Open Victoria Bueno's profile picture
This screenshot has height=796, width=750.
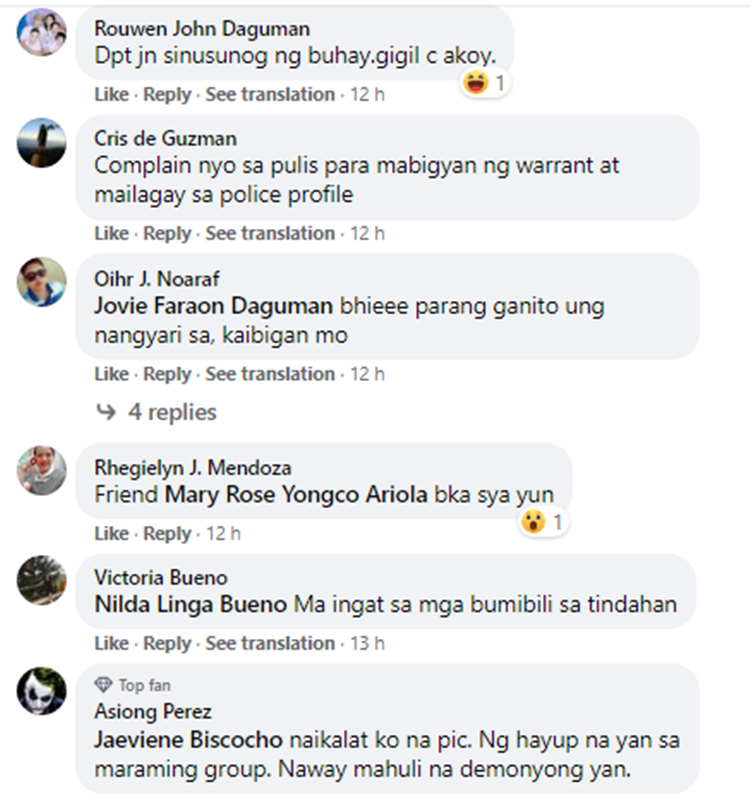(x=42, y=580)
